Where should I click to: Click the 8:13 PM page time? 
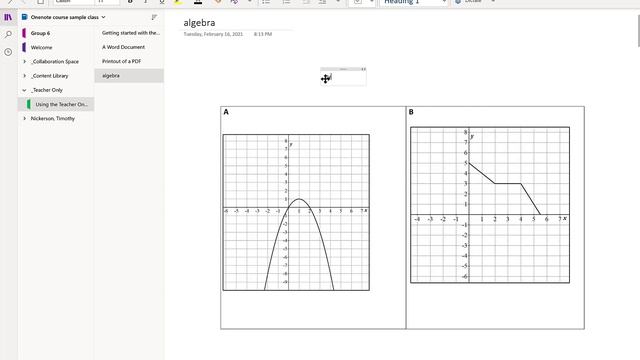click(x=263, y=34)
